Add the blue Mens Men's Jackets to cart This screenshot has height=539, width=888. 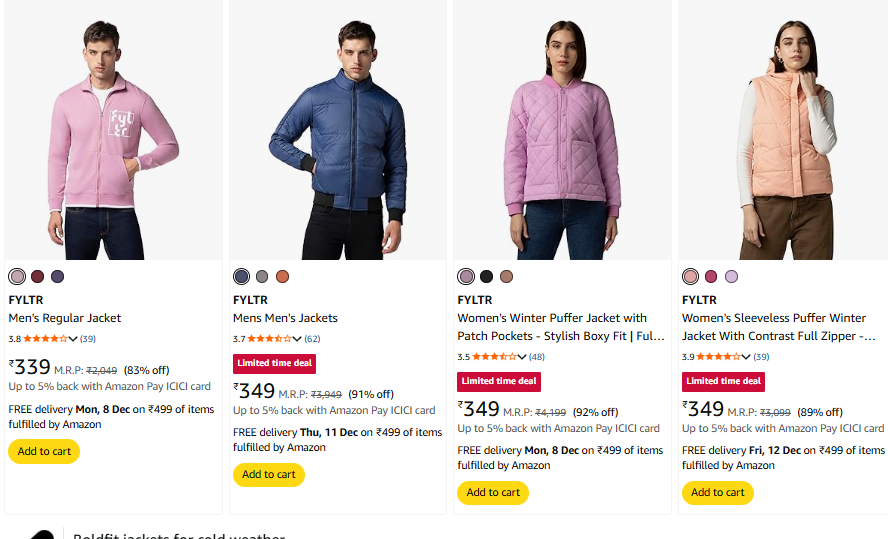(269, 474)
